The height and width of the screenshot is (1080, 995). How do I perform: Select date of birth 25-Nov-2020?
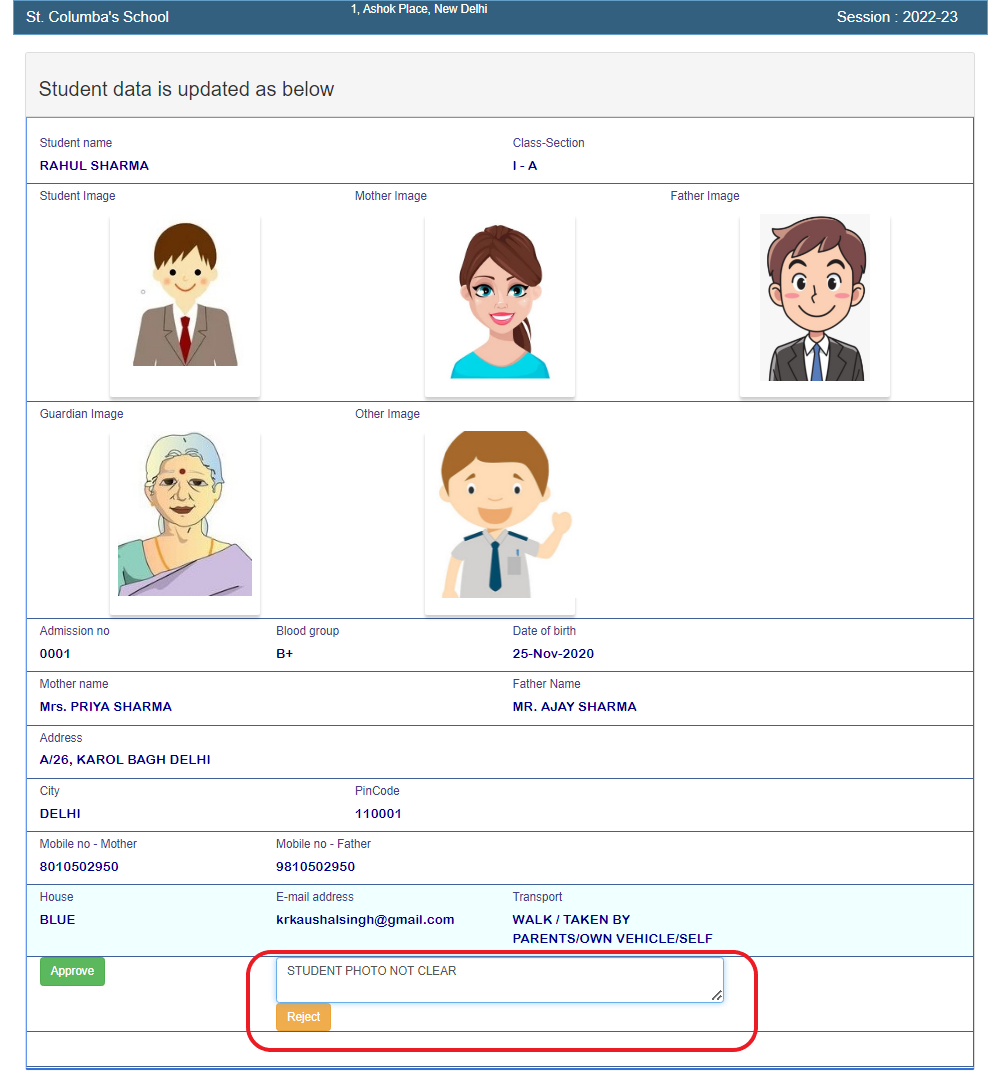[x=553, y=654]
